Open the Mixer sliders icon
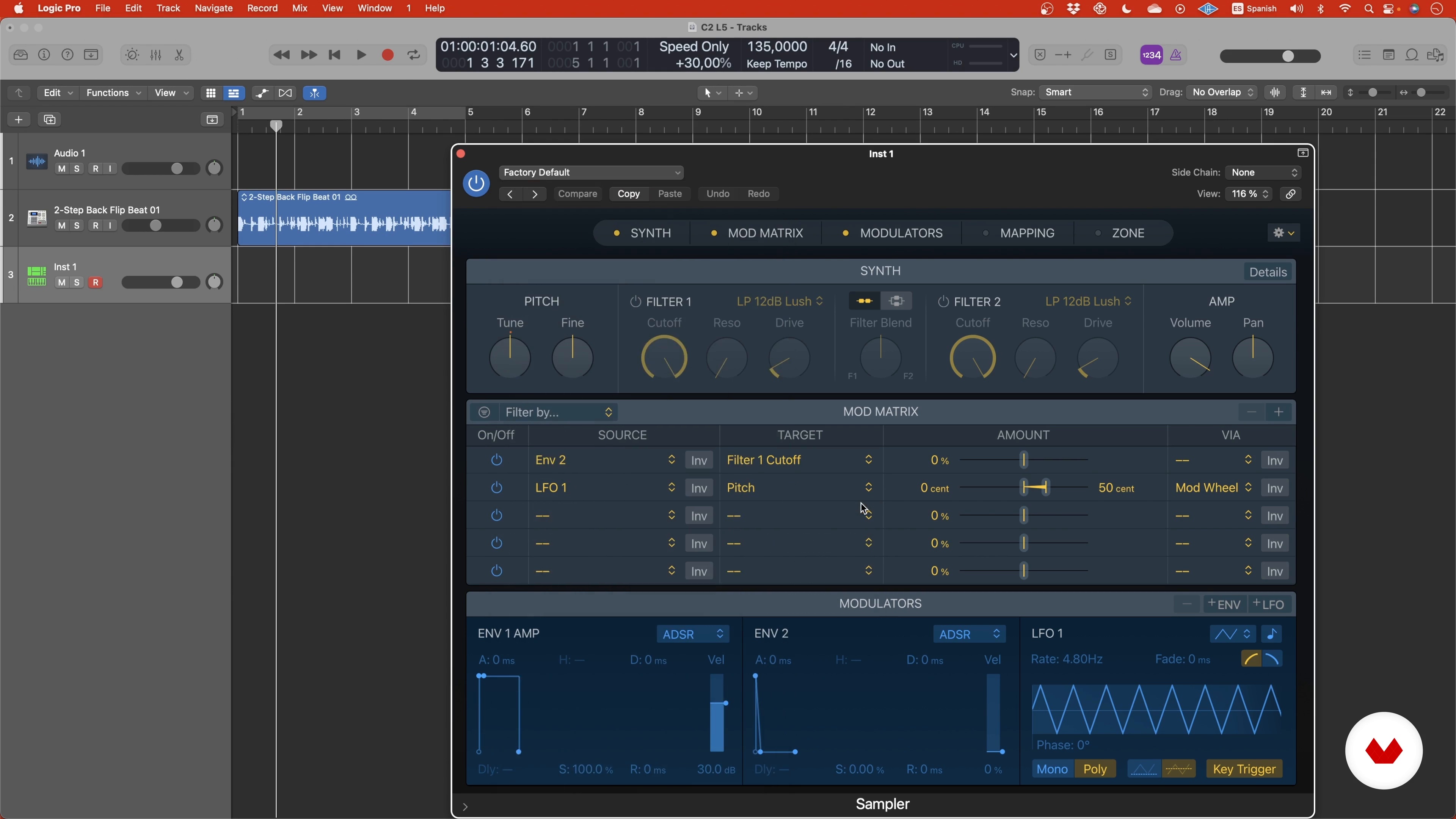The height and width of the screenshot is (819, 1456). point(156,55)
